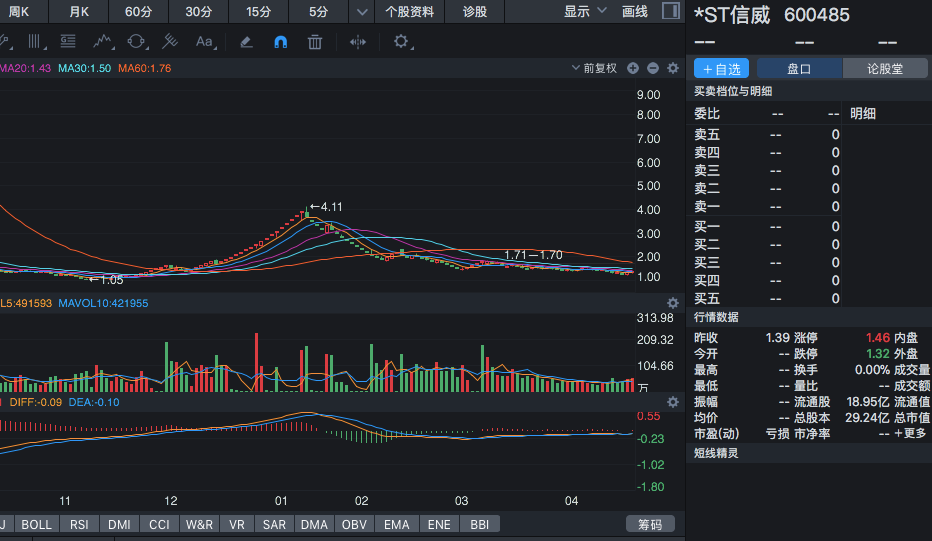Select the wave line drawing tool

point(103,42)
